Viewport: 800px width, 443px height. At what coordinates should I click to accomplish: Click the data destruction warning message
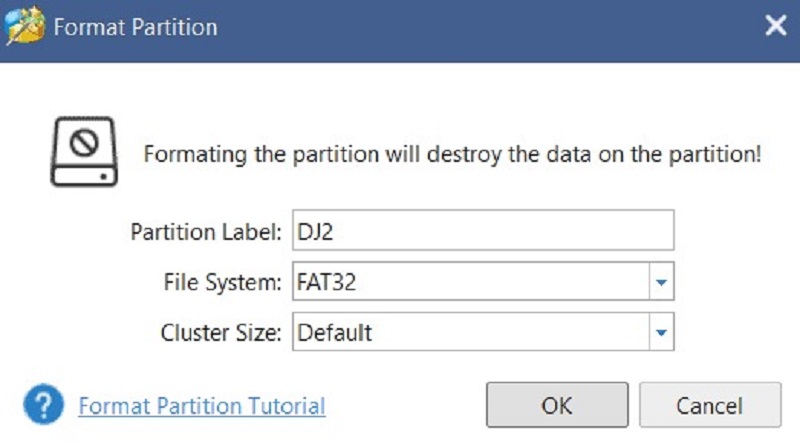tap(453, 155)
